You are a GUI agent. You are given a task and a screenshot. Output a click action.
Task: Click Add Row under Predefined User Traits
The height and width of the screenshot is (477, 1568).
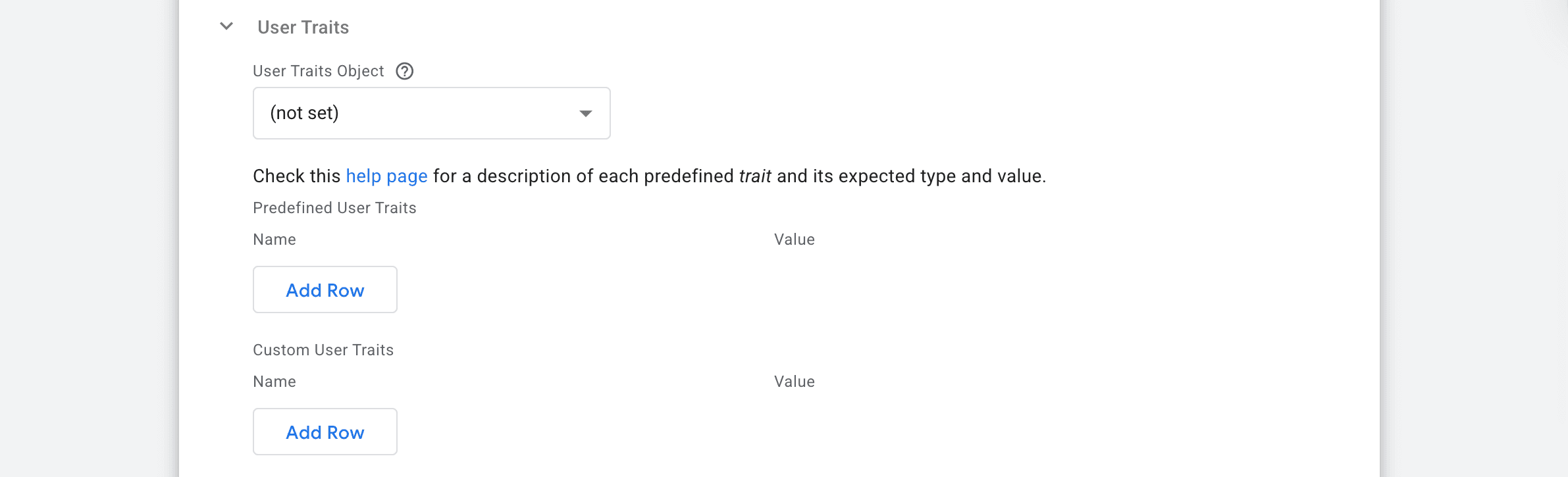pyautogui.click(x=325, y=289)
